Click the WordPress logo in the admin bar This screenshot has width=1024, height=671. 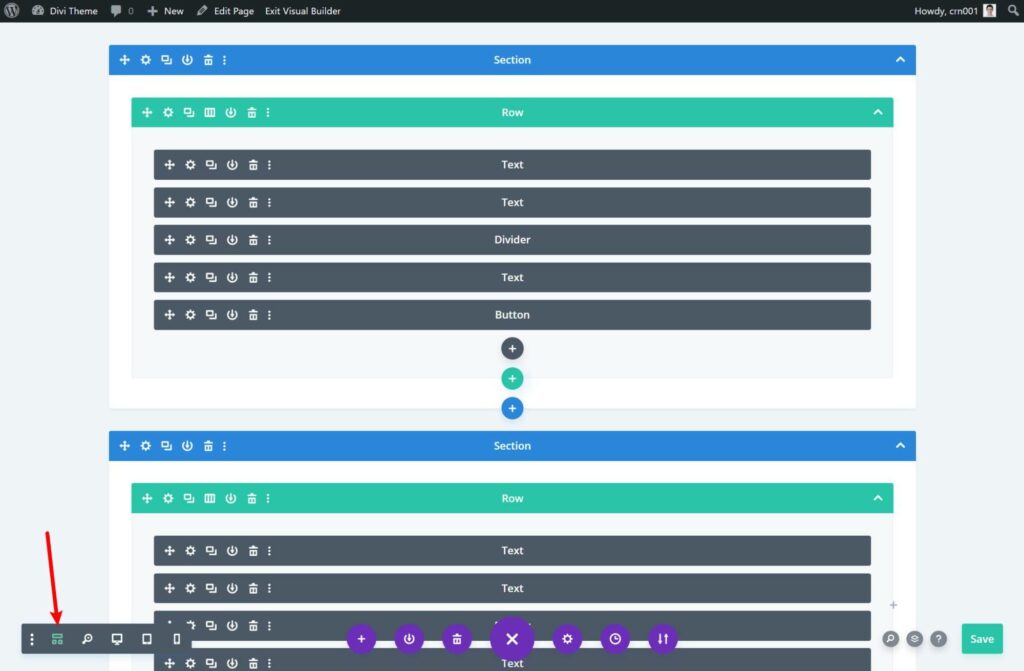12,10
